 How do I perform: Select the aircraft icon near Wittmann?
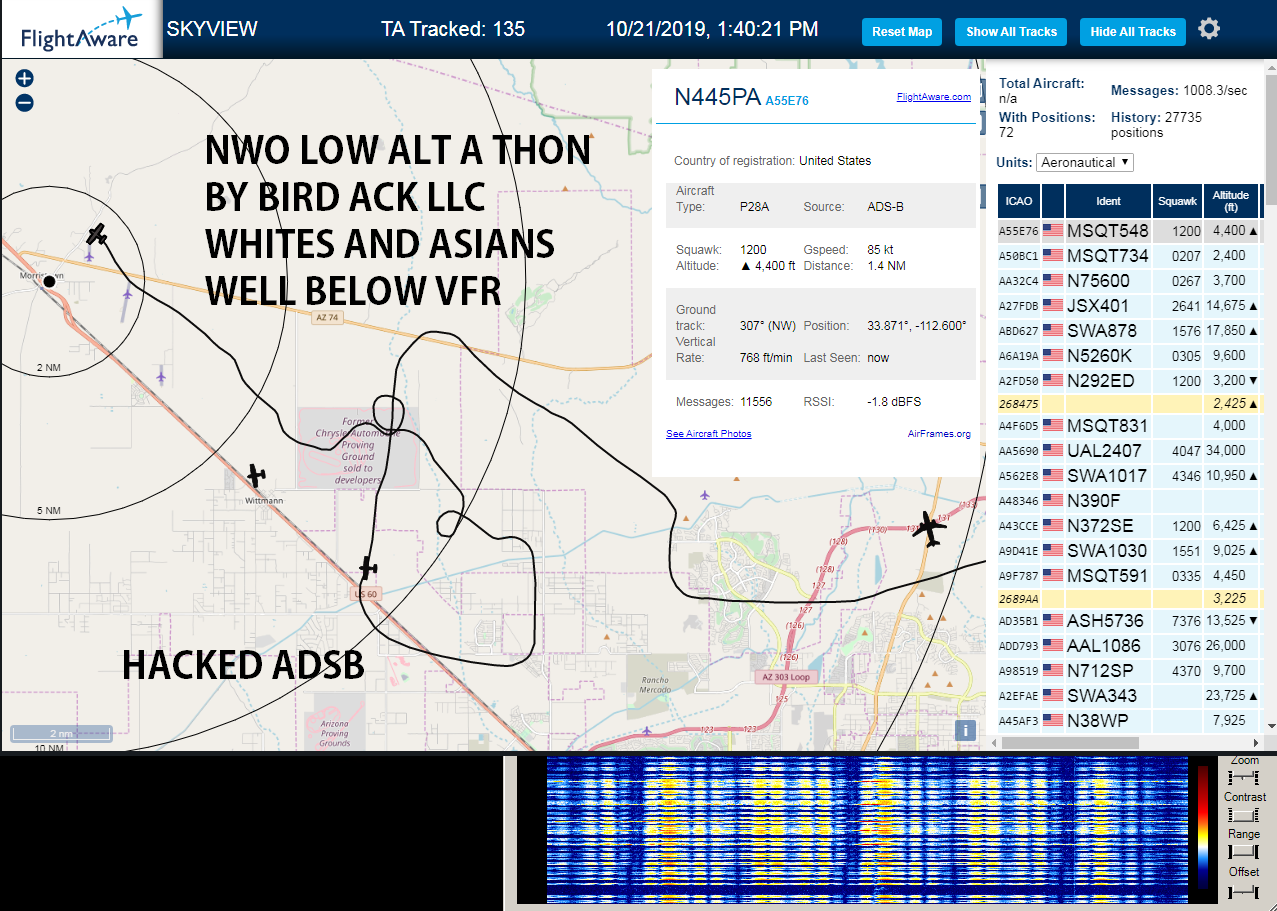pyautogui.click(x=257, y=475)
